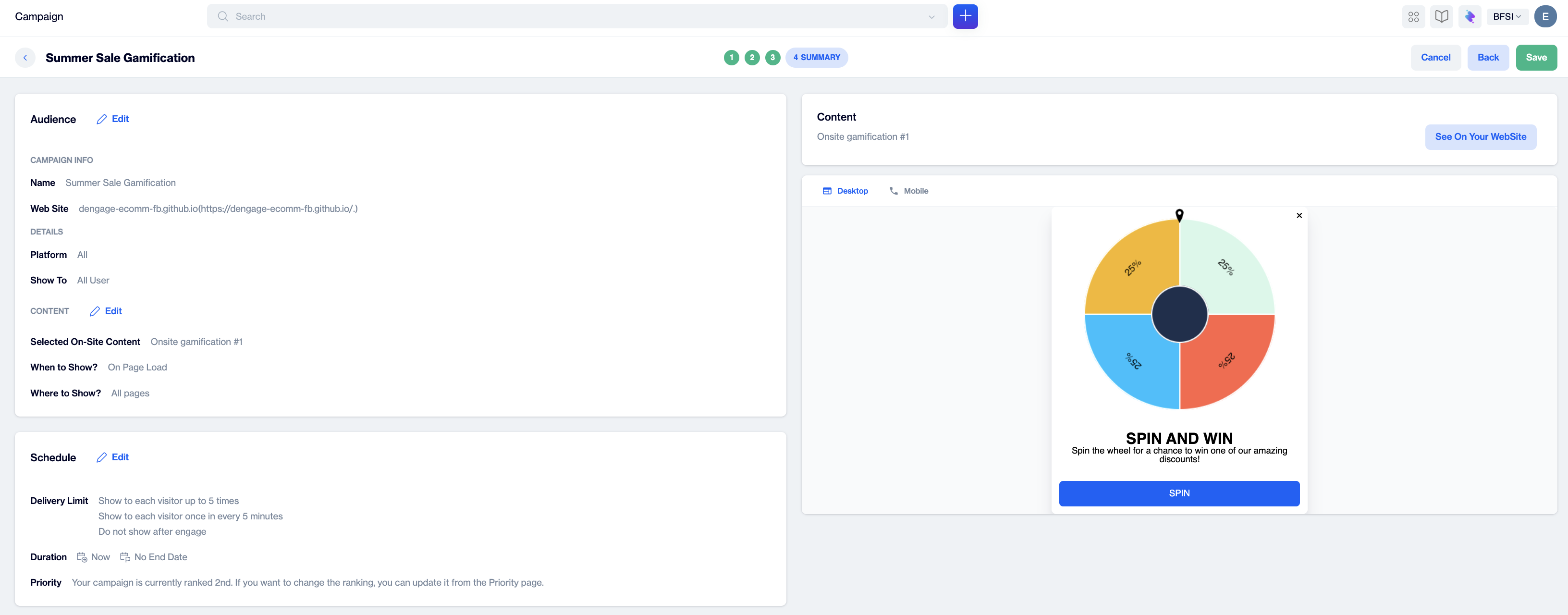Open the apps grid icon
The image size is (1568, 615).
[x=1413, y=16]
